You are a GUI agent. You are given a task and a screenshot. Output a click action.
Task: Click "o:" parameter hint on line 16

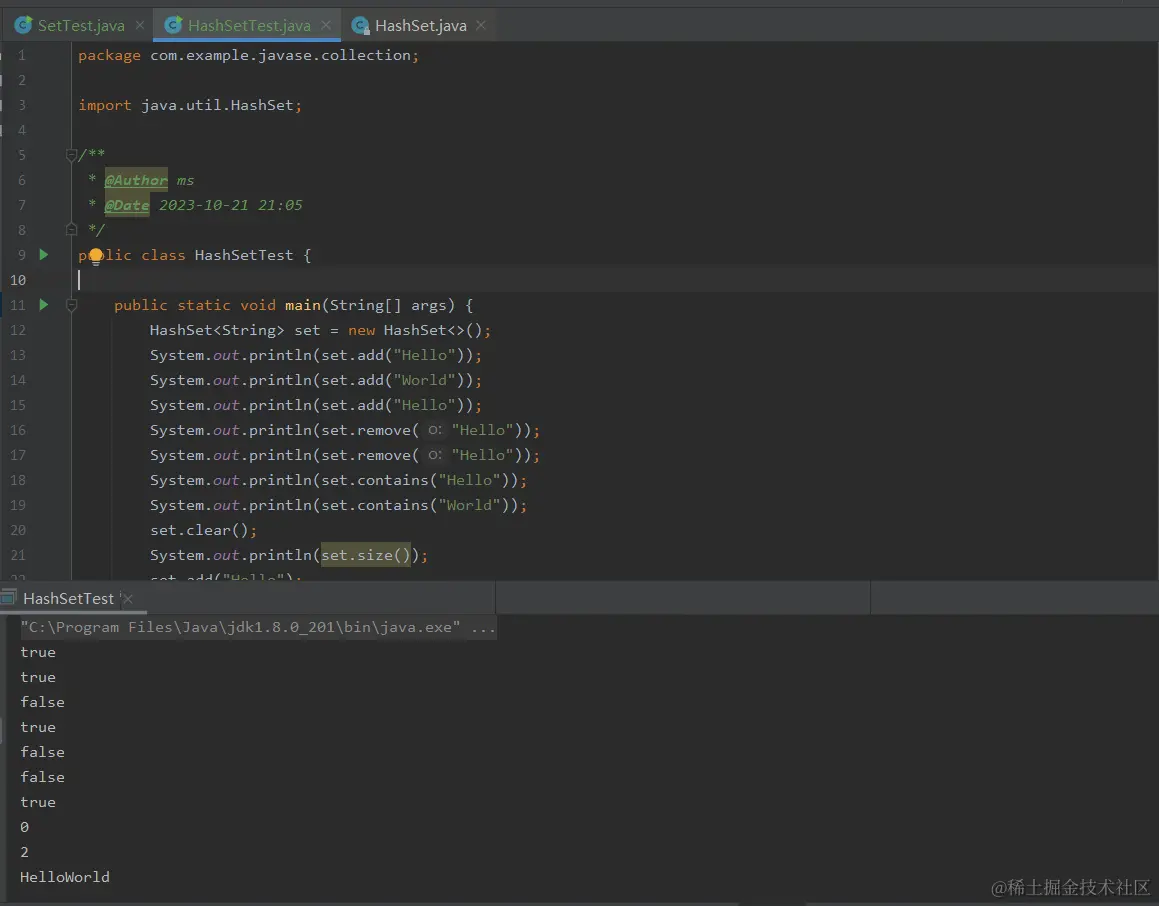click(x=435, y=430)
